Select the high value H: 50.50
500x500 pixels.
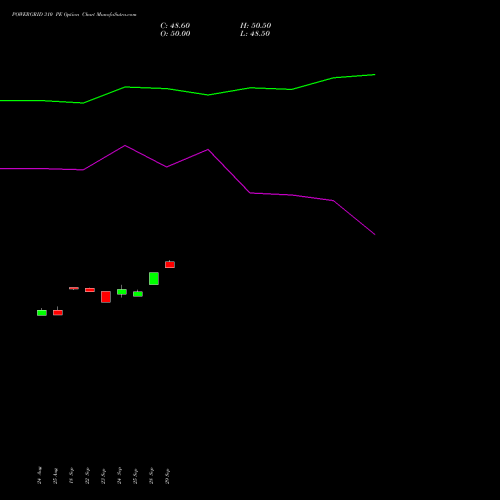[256, 26]
